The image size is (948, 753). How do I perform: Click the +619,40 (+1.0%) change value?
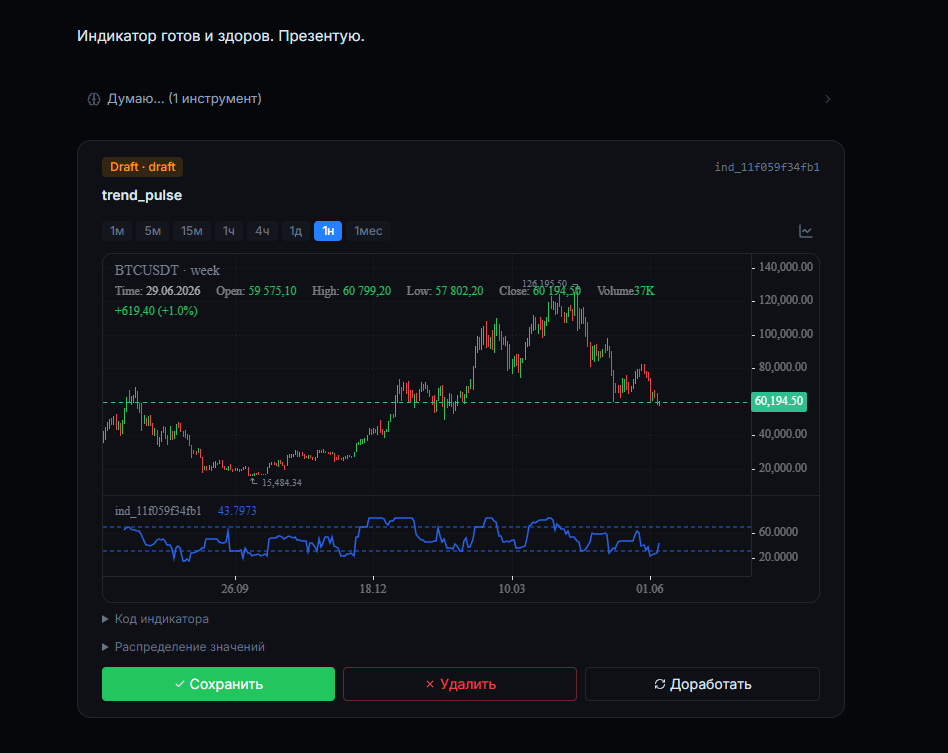156,311
